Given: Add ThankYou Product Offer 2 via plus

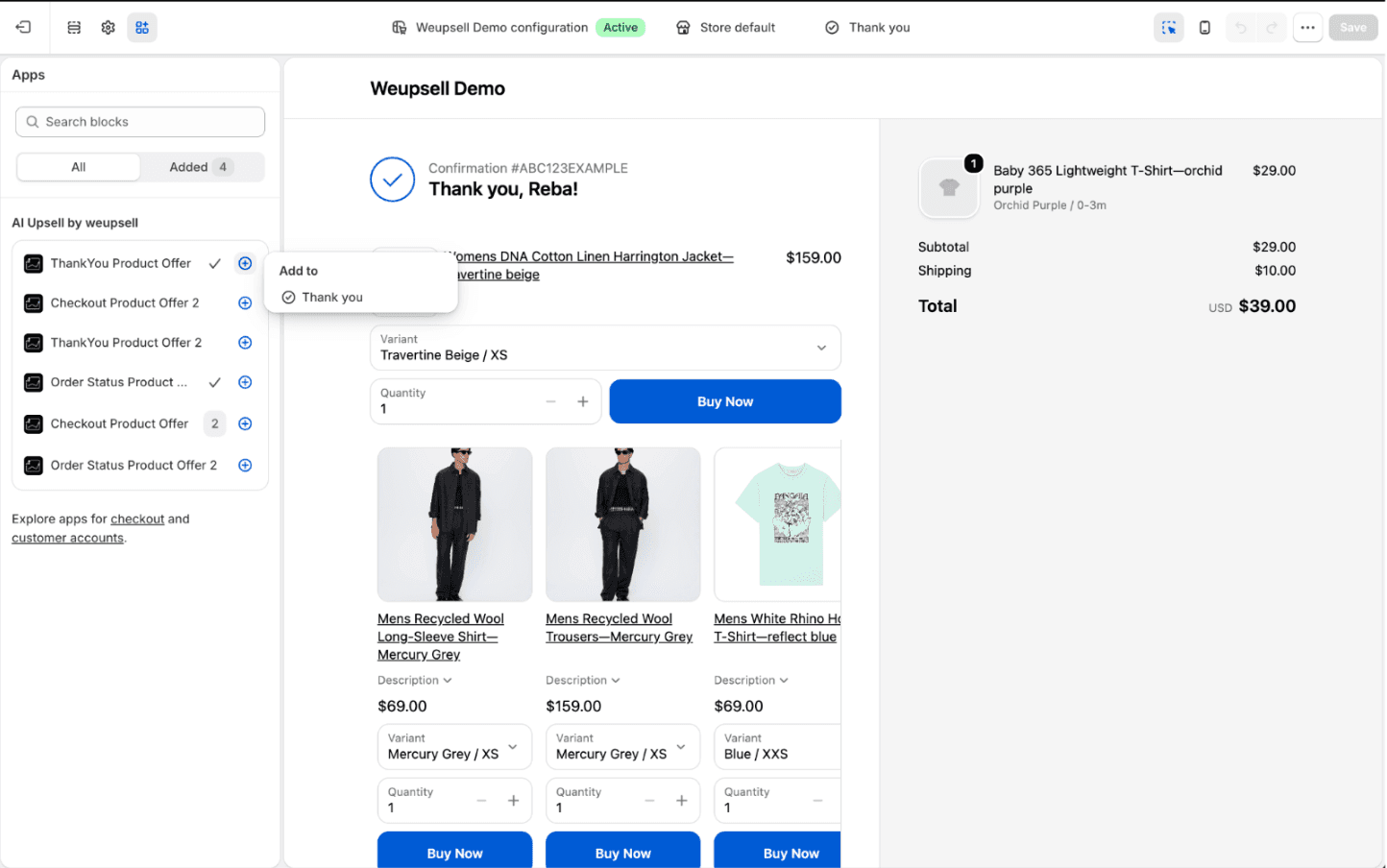Looking at the screenshot, I should (x=245, y=343).
